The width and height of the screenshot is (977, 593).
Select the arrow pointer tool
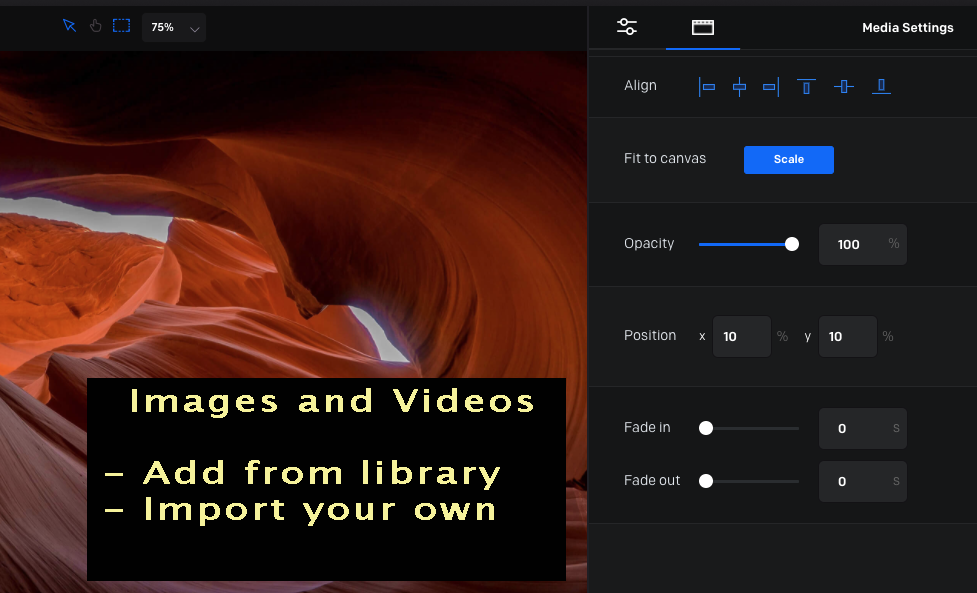coord(69,26)
